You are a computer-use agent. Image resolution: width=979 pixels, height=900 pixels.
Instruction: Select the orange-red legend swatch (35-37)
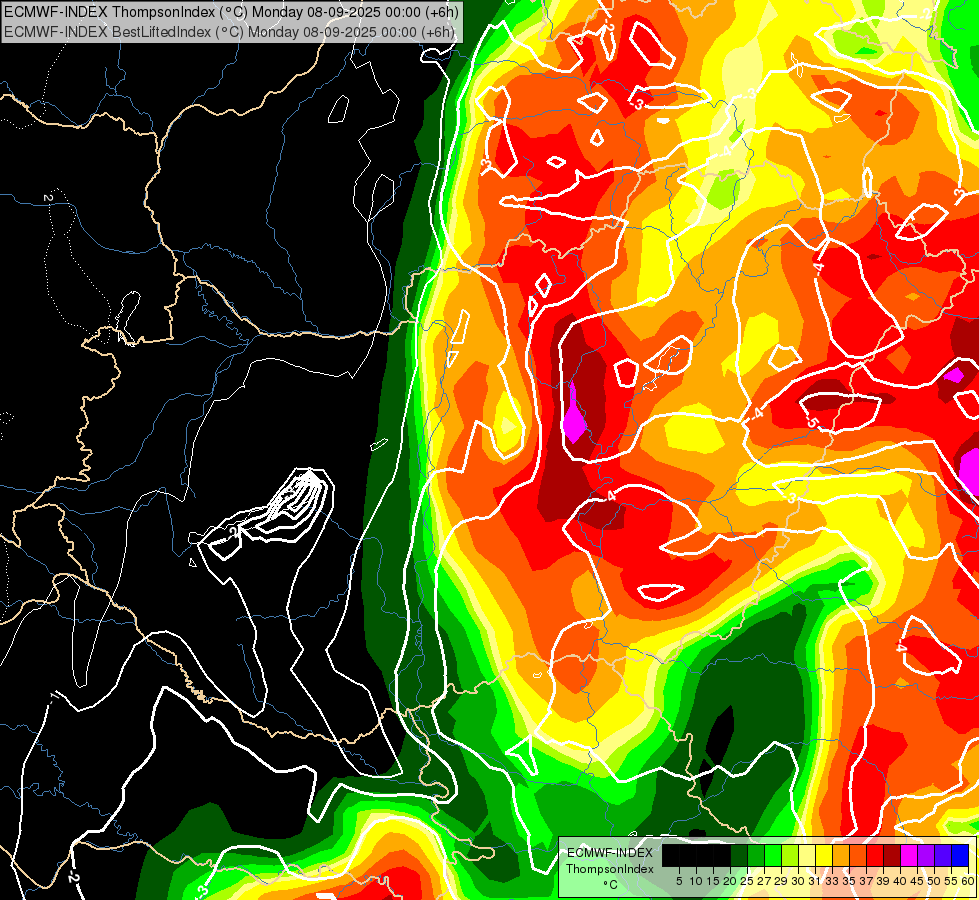click(858, 856)
